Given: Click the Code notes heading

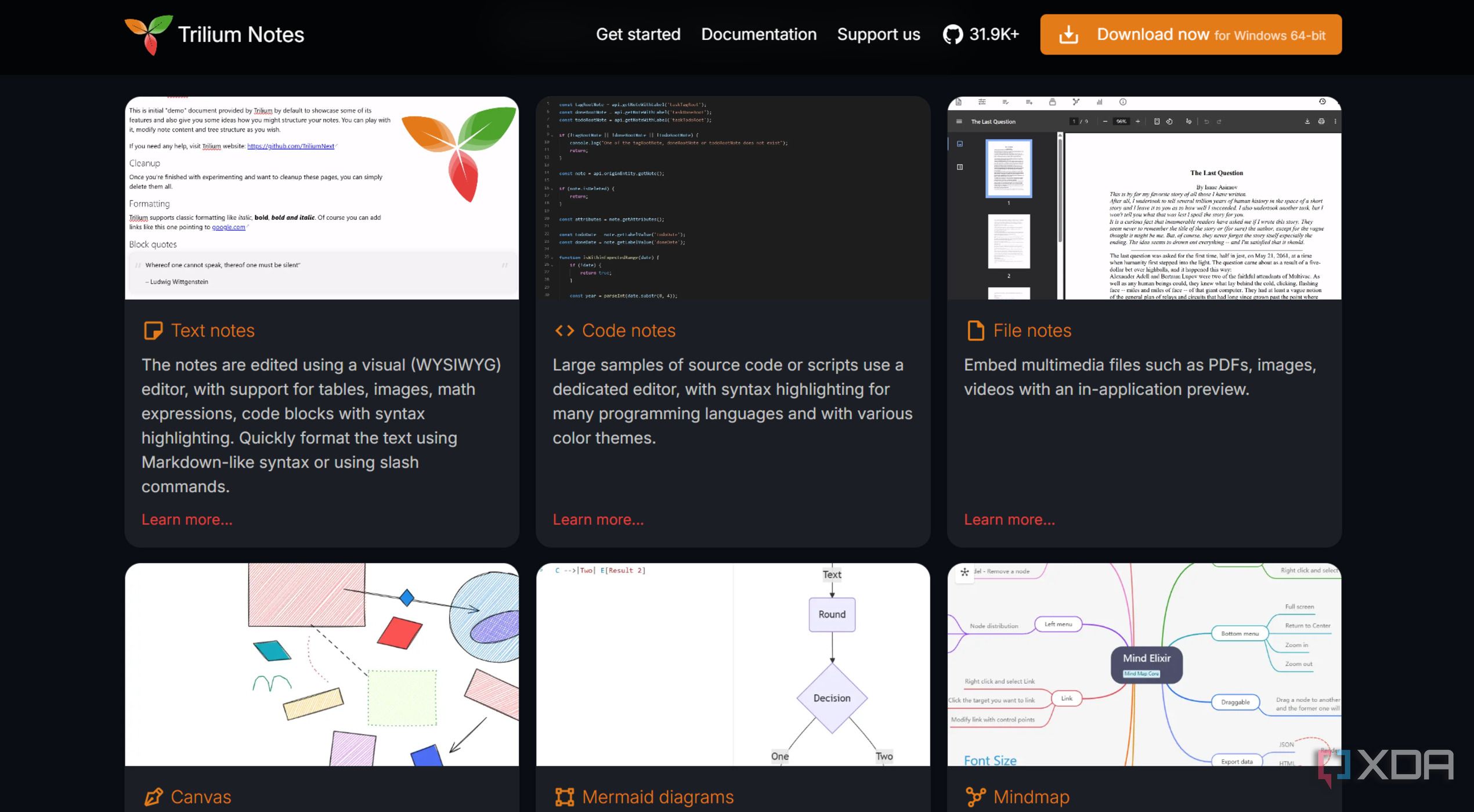Looking at the screenshot, I should pos(628,331).
